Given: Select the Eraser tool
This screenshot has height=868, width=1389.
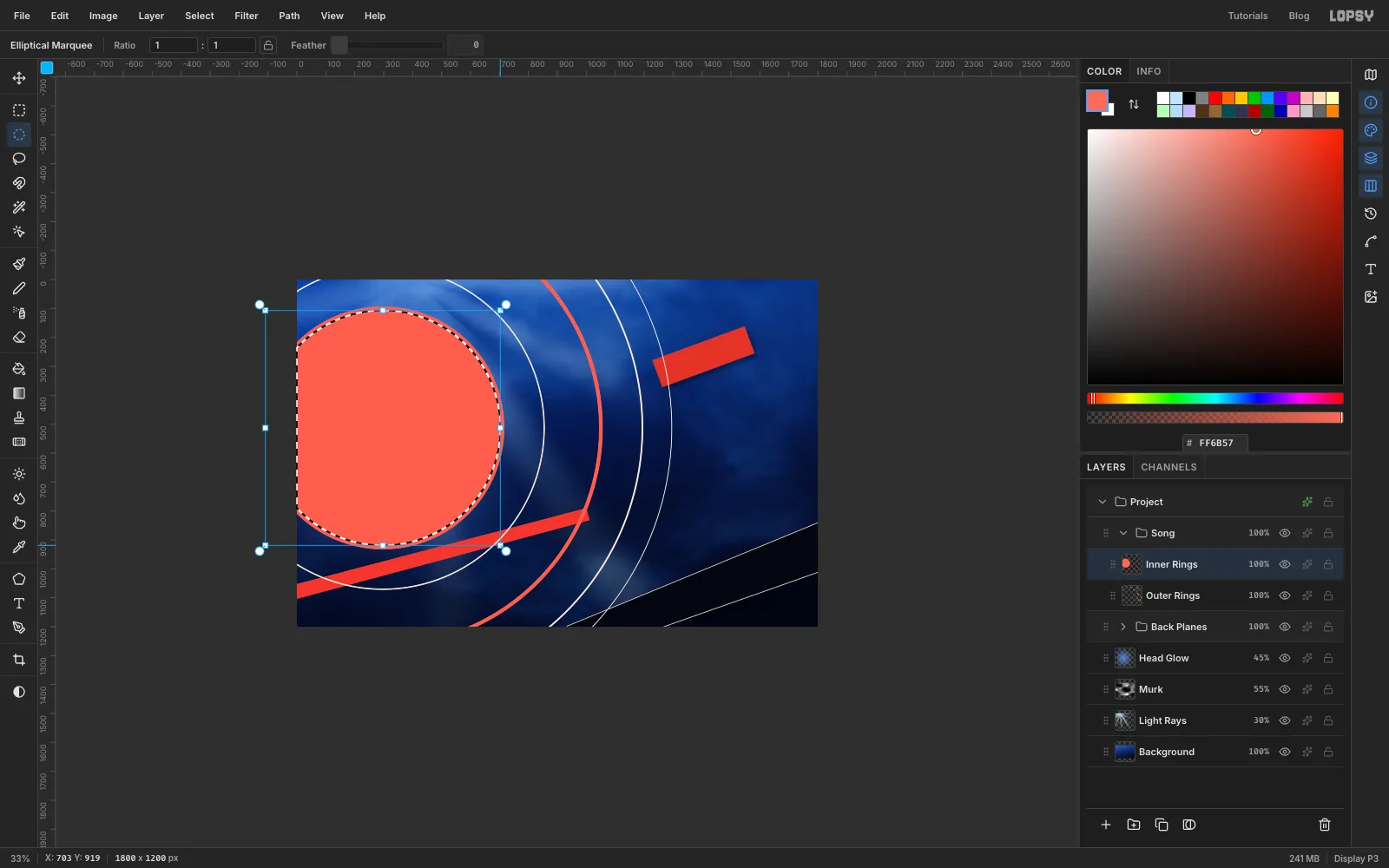Looking at the screenshot, I should click(x=19, y=337).
